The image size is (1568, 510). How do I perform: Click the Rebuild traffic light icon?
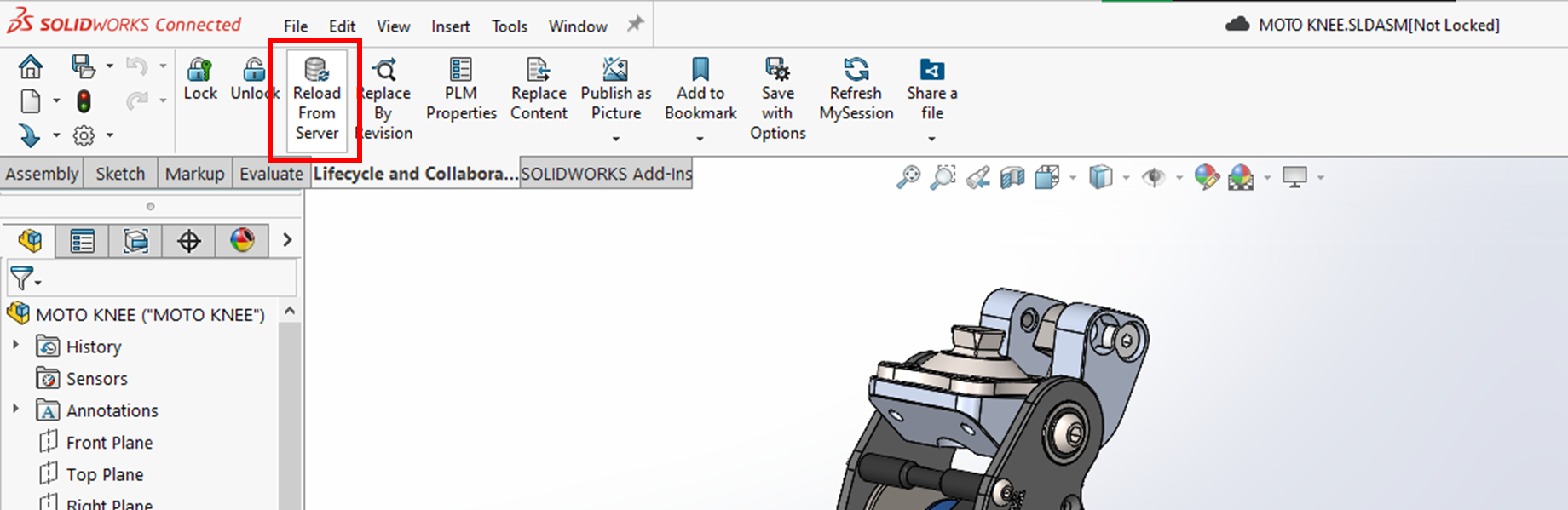pos(84,102)
